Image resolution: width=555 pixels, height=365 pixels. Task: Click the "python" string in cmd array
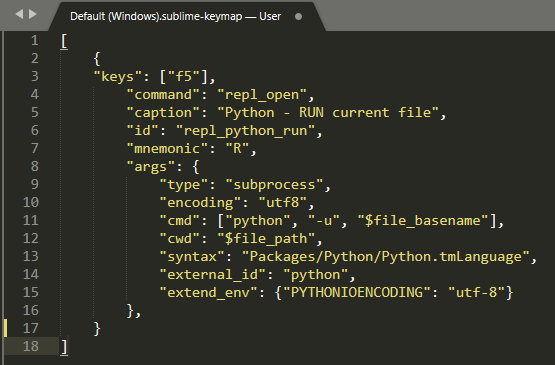(258, 221)
